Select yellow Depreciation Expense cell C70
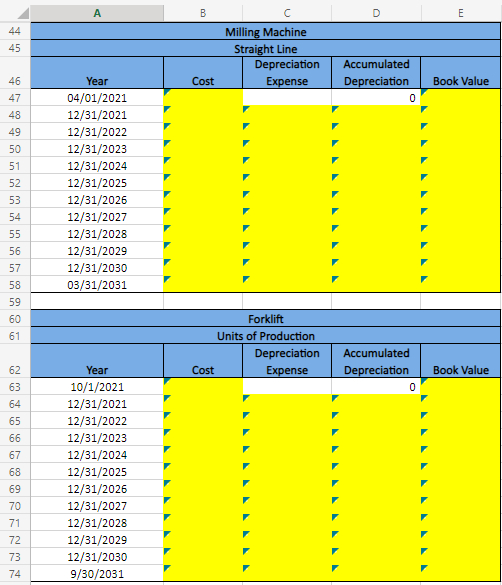 287,506
